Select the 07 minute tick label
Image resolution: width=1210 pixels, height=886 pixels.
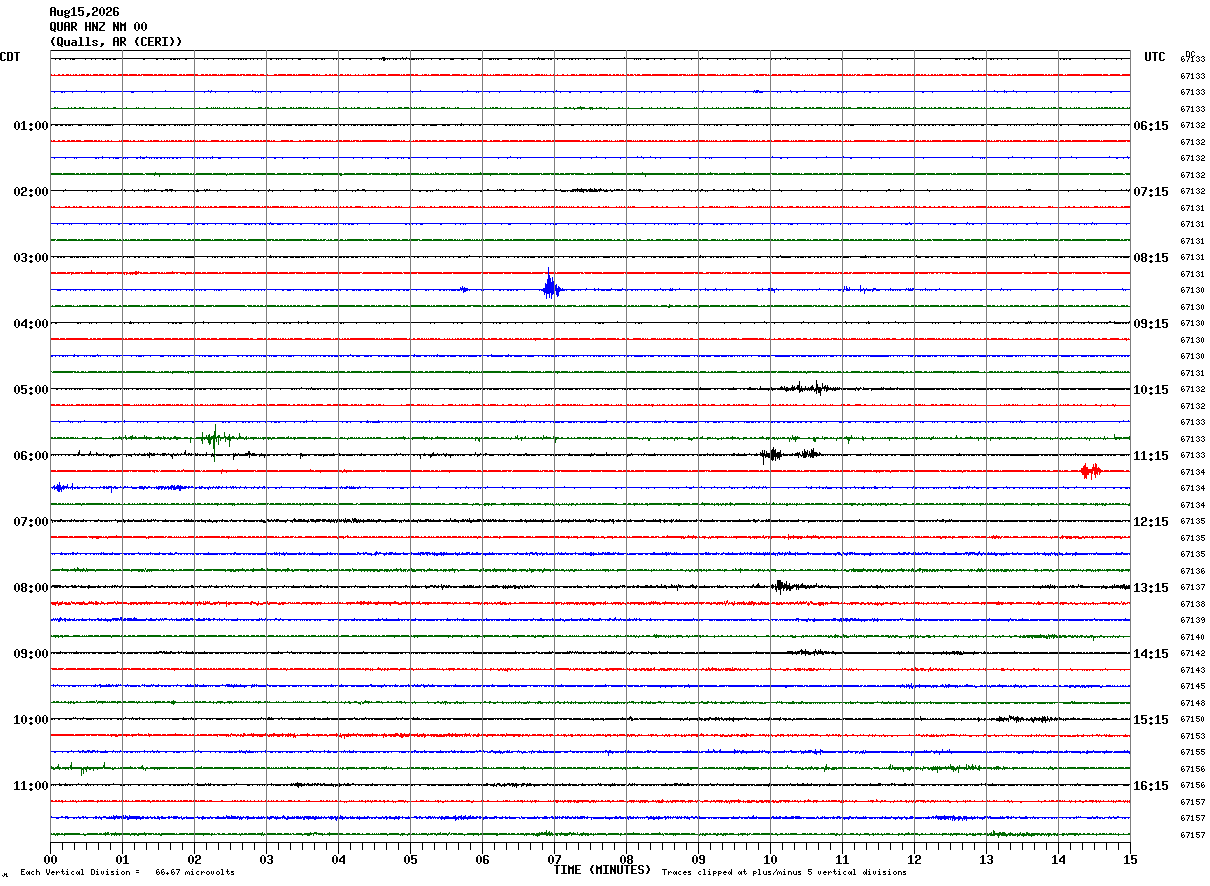[x=554, y=859]
